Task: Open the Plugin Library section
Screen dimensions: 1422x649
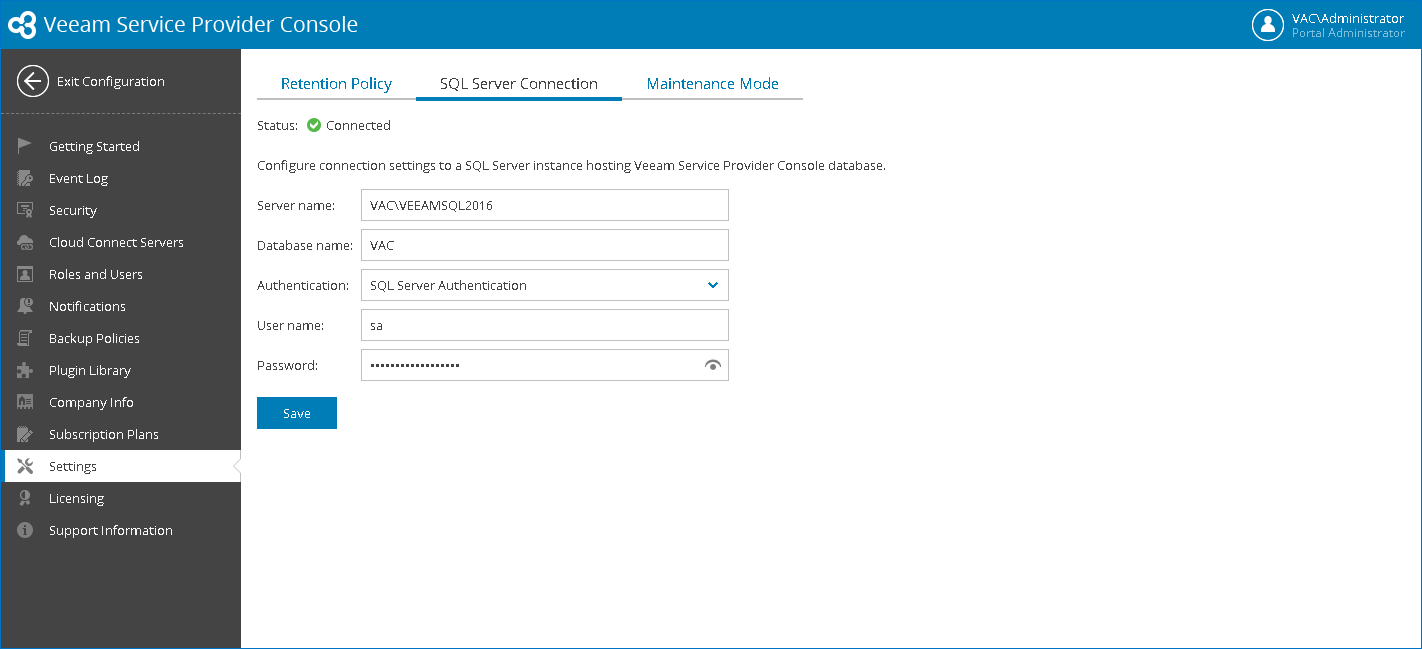Action: point(120,370)
